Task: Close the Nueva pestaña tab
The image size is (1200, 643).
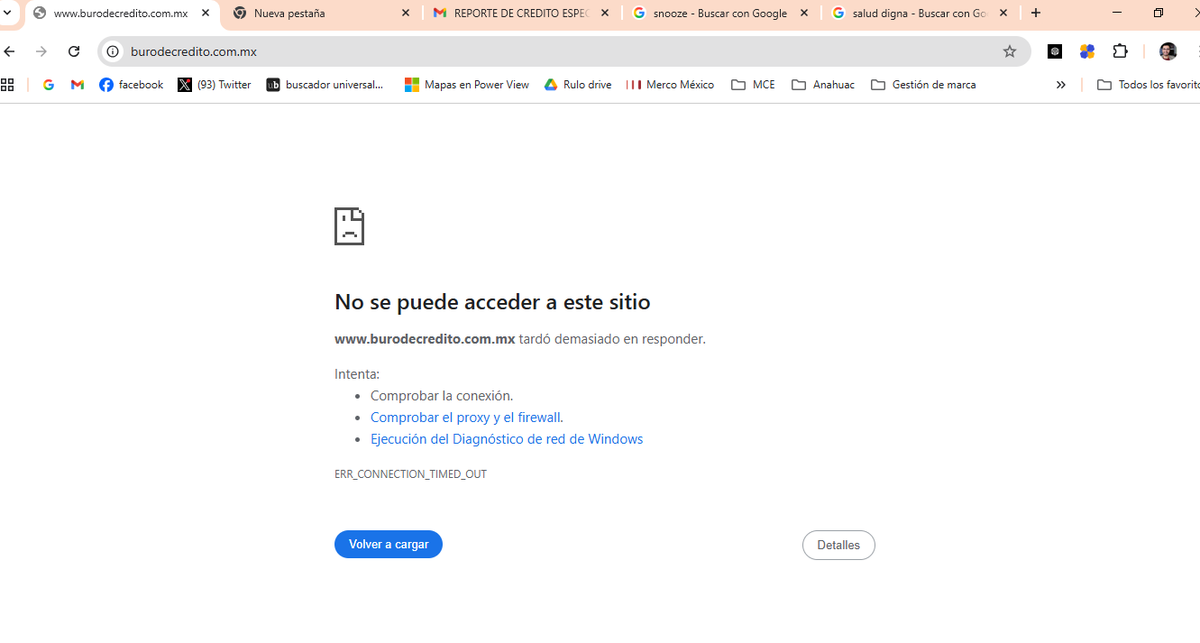Action: [x=405, y=13]
